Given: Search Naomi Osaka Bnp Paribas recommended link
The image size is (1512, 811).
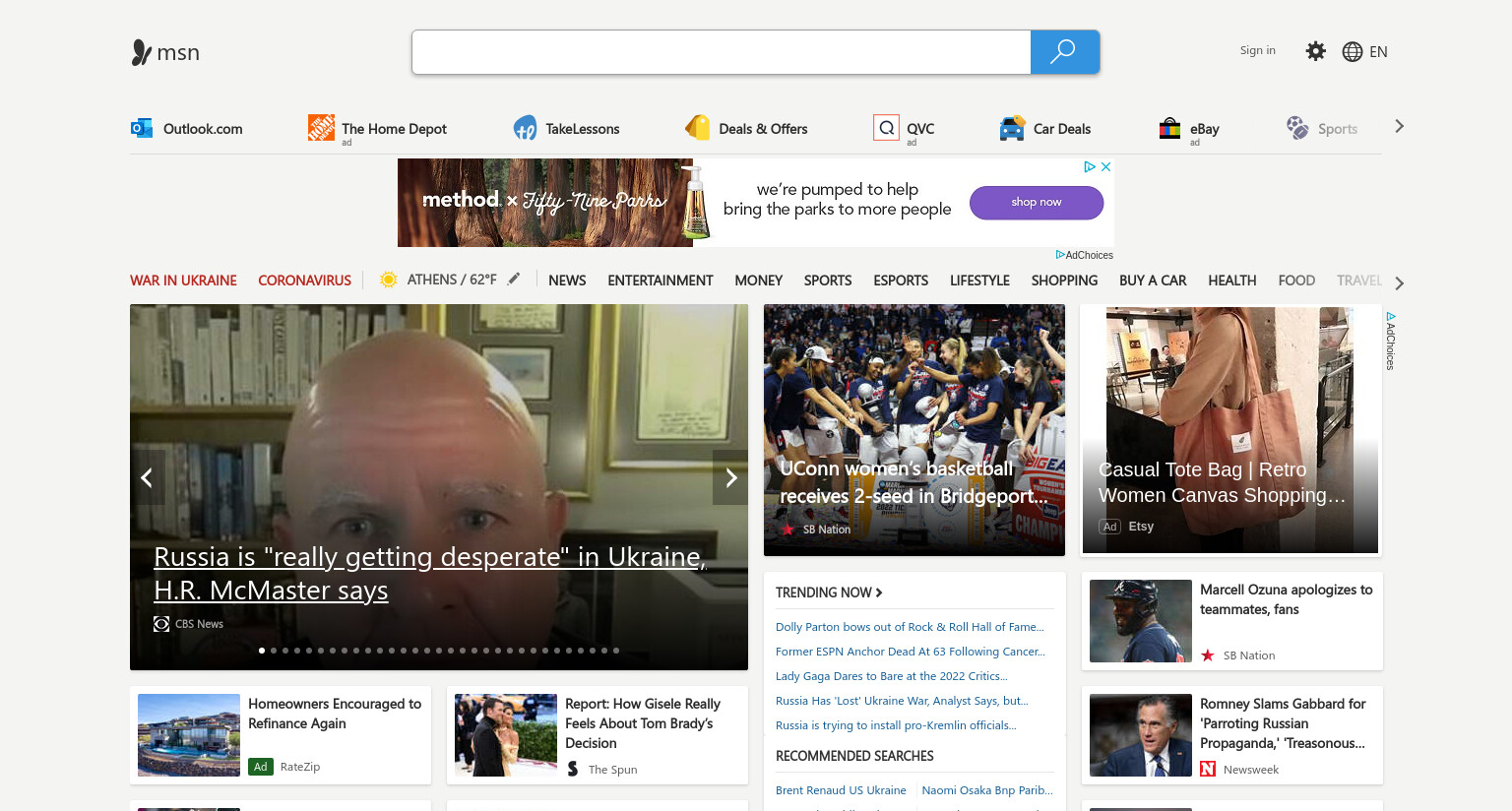Looking at the screenshot, I should click(x=987, y=790).
